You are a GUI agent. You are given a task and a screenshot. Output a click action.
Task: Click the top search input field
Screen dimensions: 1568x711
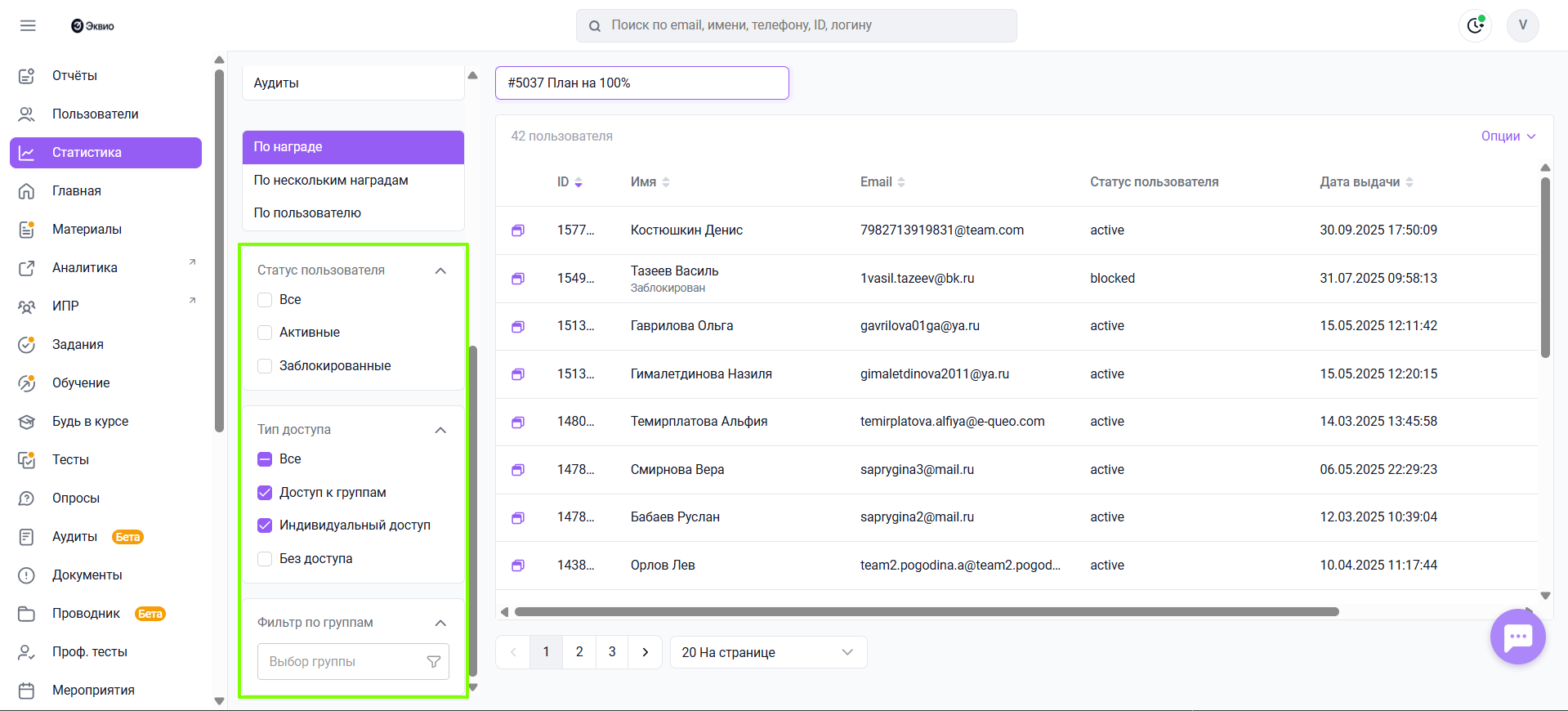pos(797,25)
